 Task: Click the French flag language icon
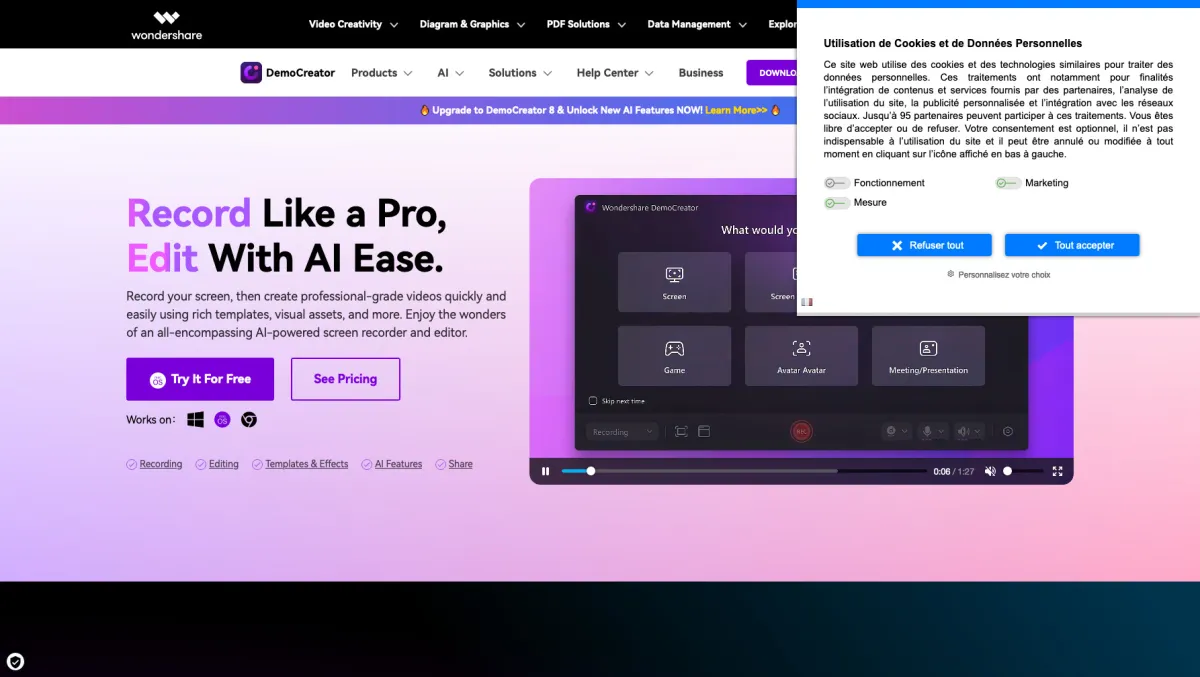807,302
